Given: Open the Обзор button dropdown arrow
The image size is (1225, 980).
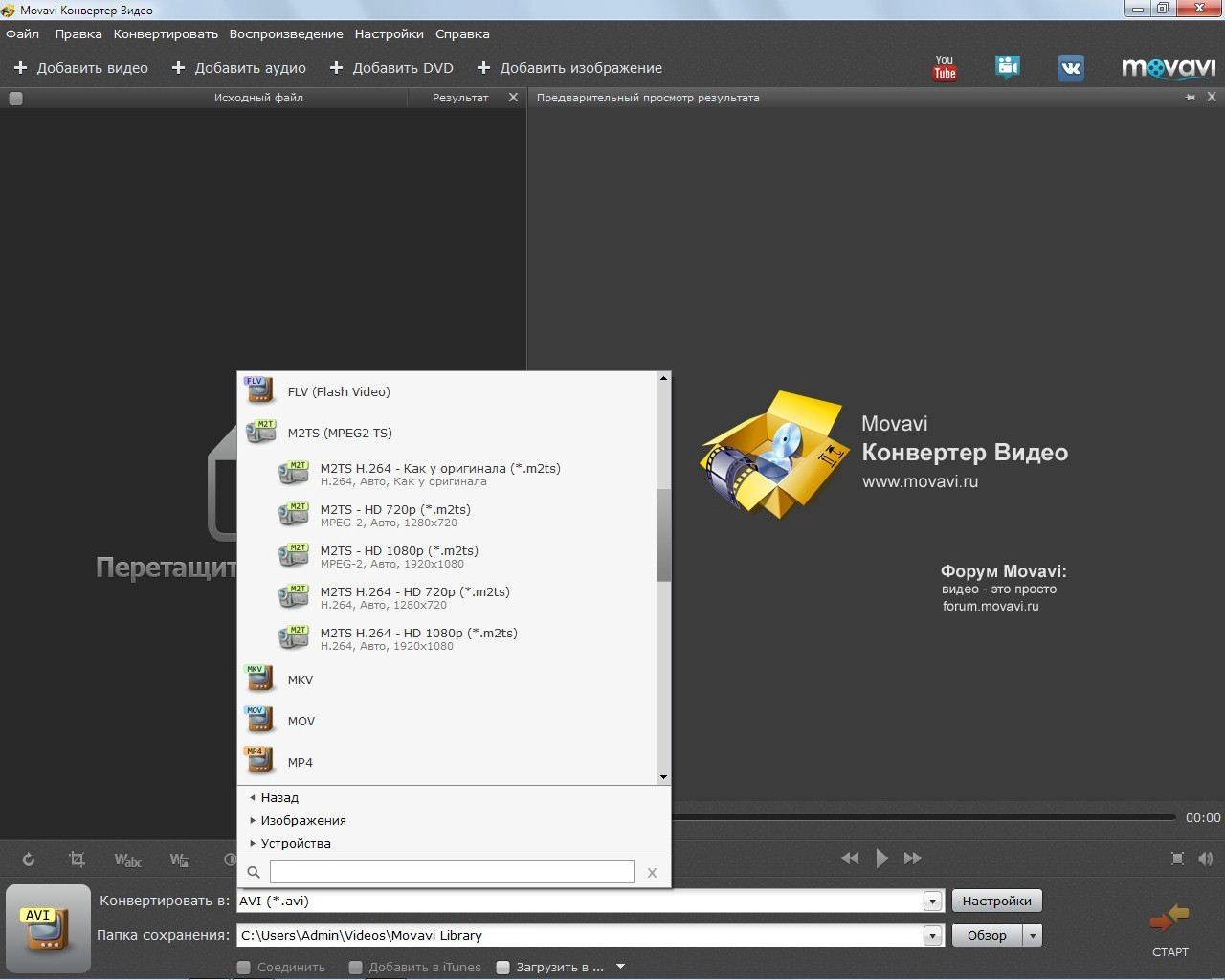Looking at the screenshot, I should pyautogui.click(x=1033, y=936).
